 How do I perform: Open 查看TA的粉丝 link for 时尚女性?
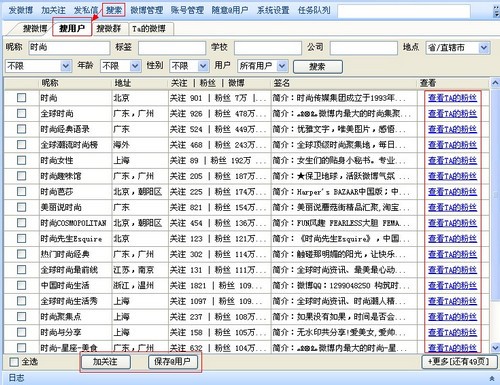click(452, 160)
